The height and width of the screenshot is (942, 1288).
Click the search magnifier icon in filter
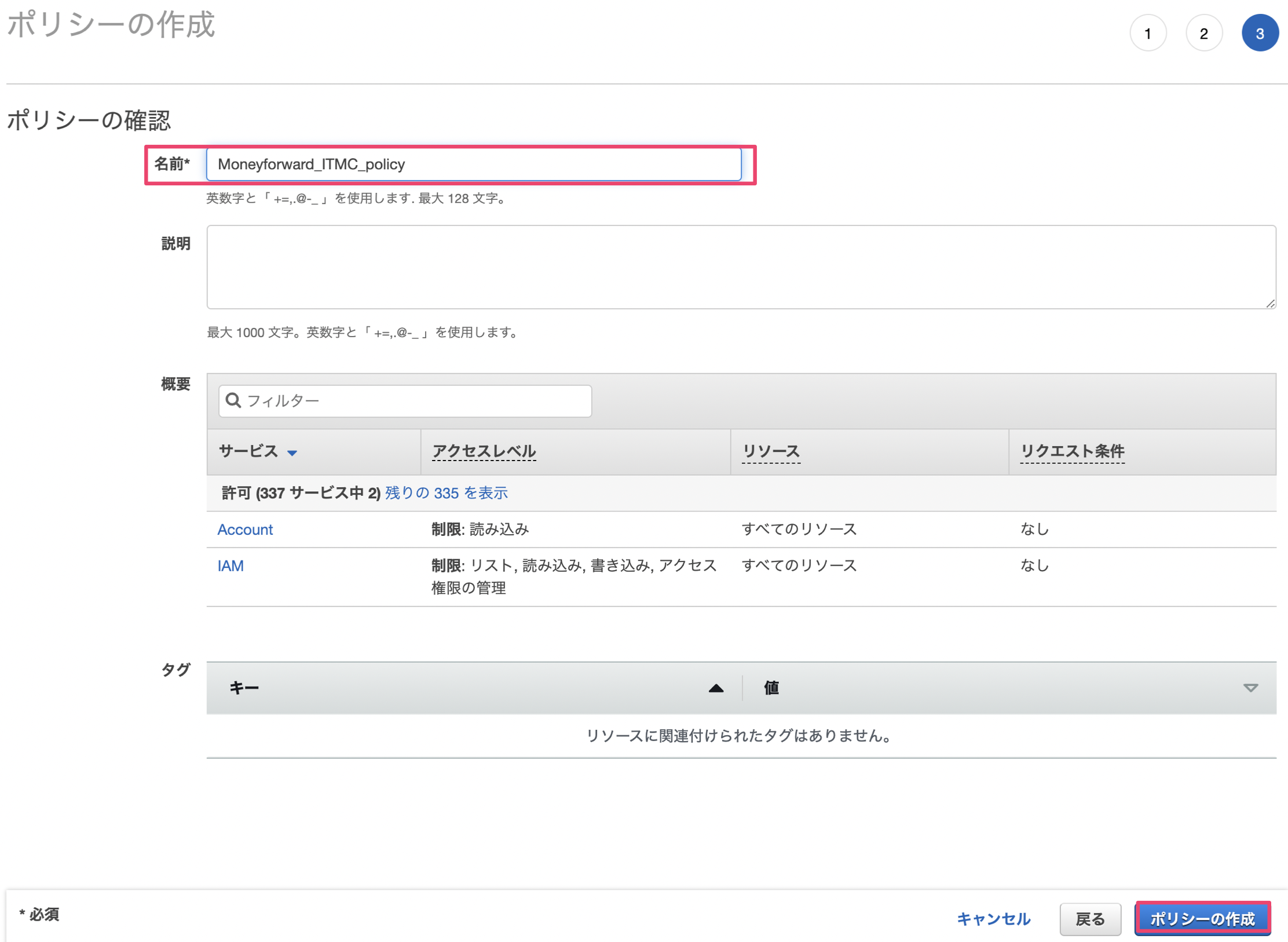pos(233,400)
